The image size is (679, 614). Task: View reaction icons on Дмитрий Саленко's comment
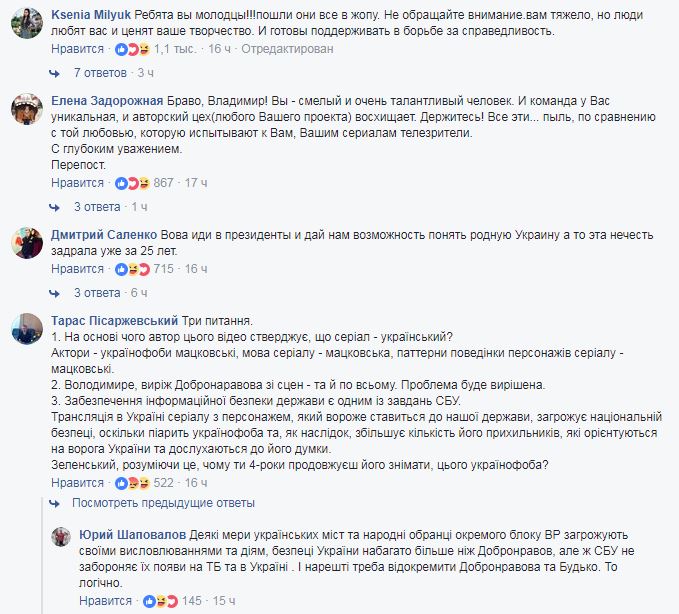(133, 269)
